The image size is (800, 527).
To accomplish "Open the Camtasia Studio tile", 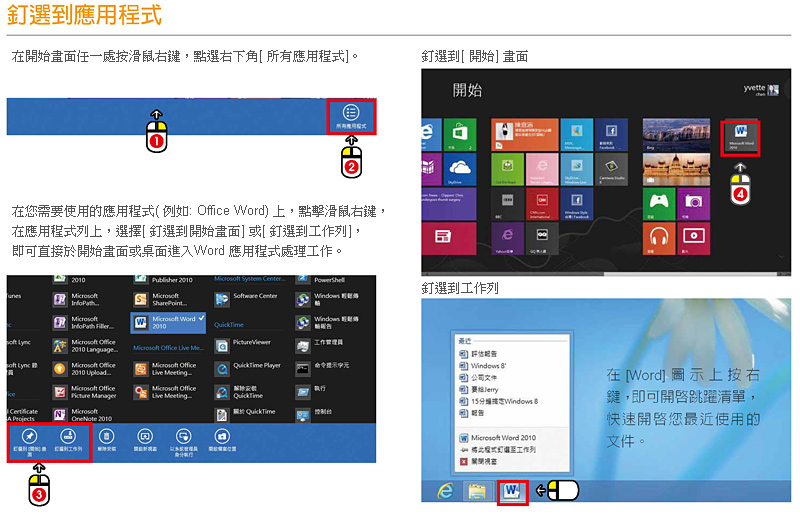I will [611, 169].
